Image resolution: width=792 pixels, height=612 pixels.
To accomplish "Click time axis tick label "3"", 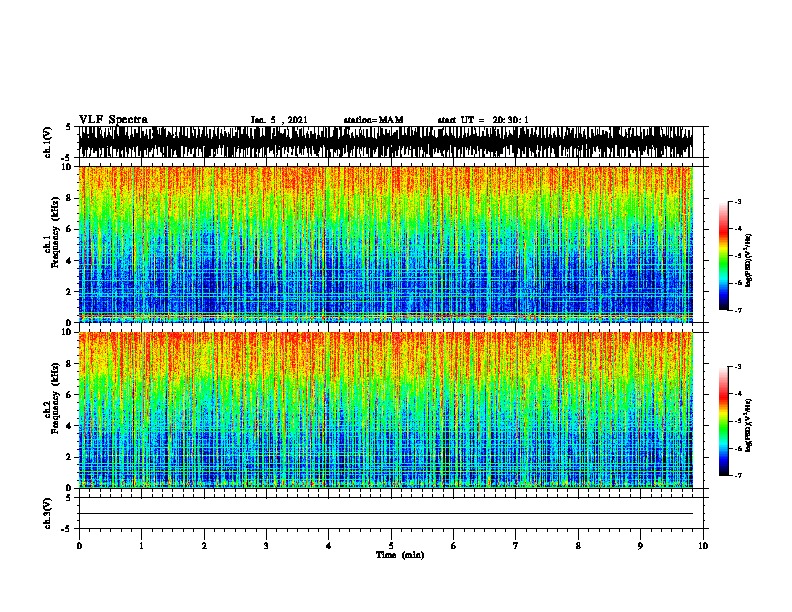I will 266,546.
